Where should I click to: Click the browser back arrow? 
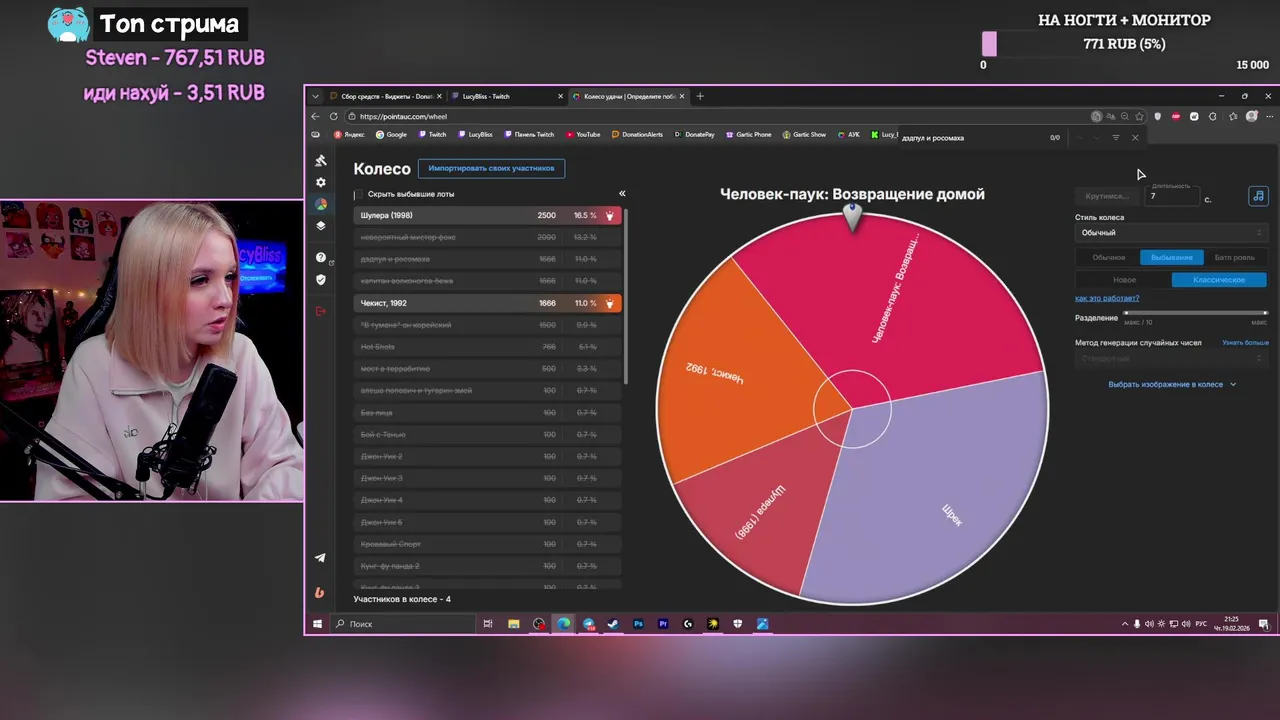click(315, 116)
